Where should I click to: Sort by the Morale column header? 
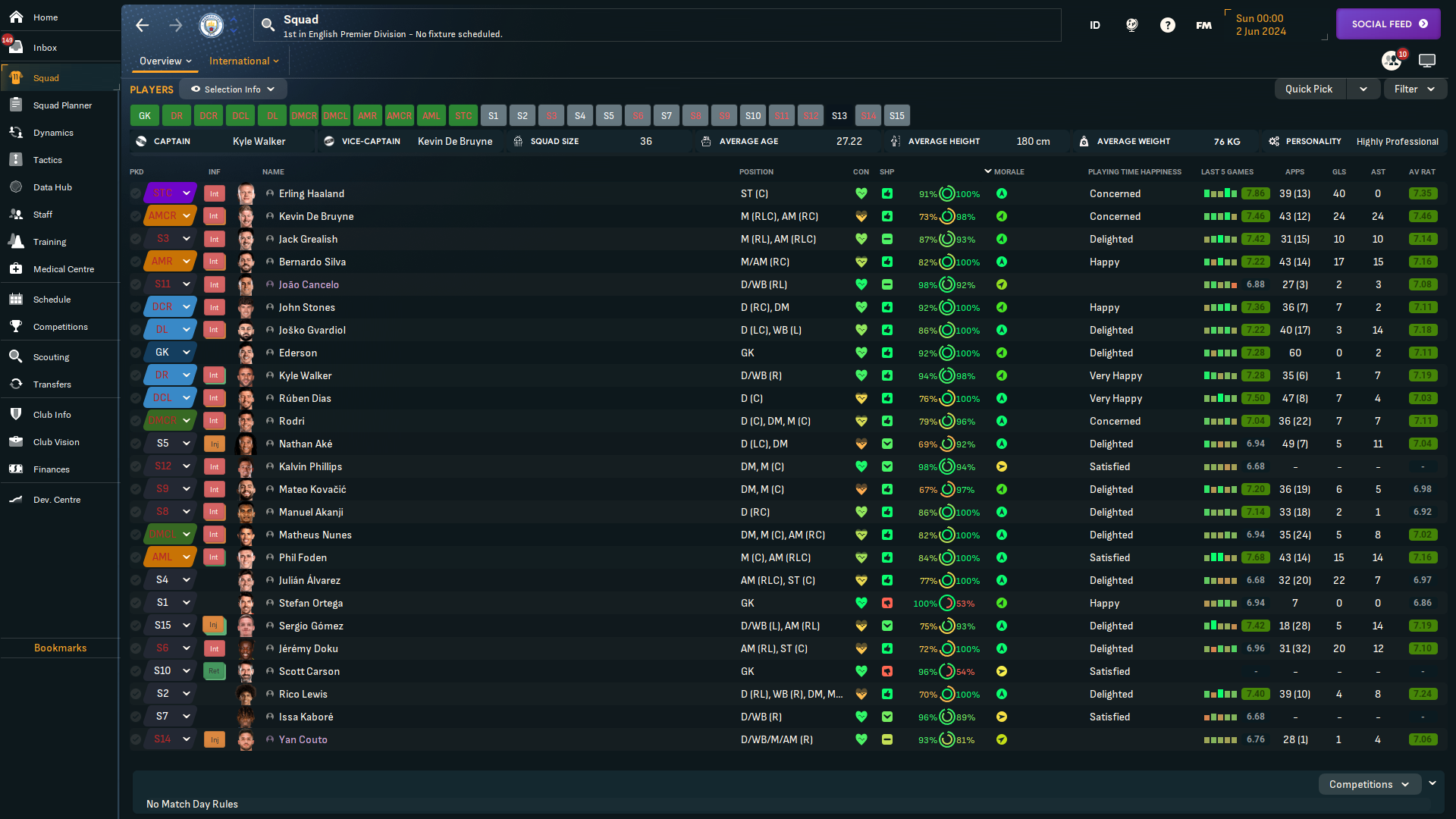tap(1009, 171)
